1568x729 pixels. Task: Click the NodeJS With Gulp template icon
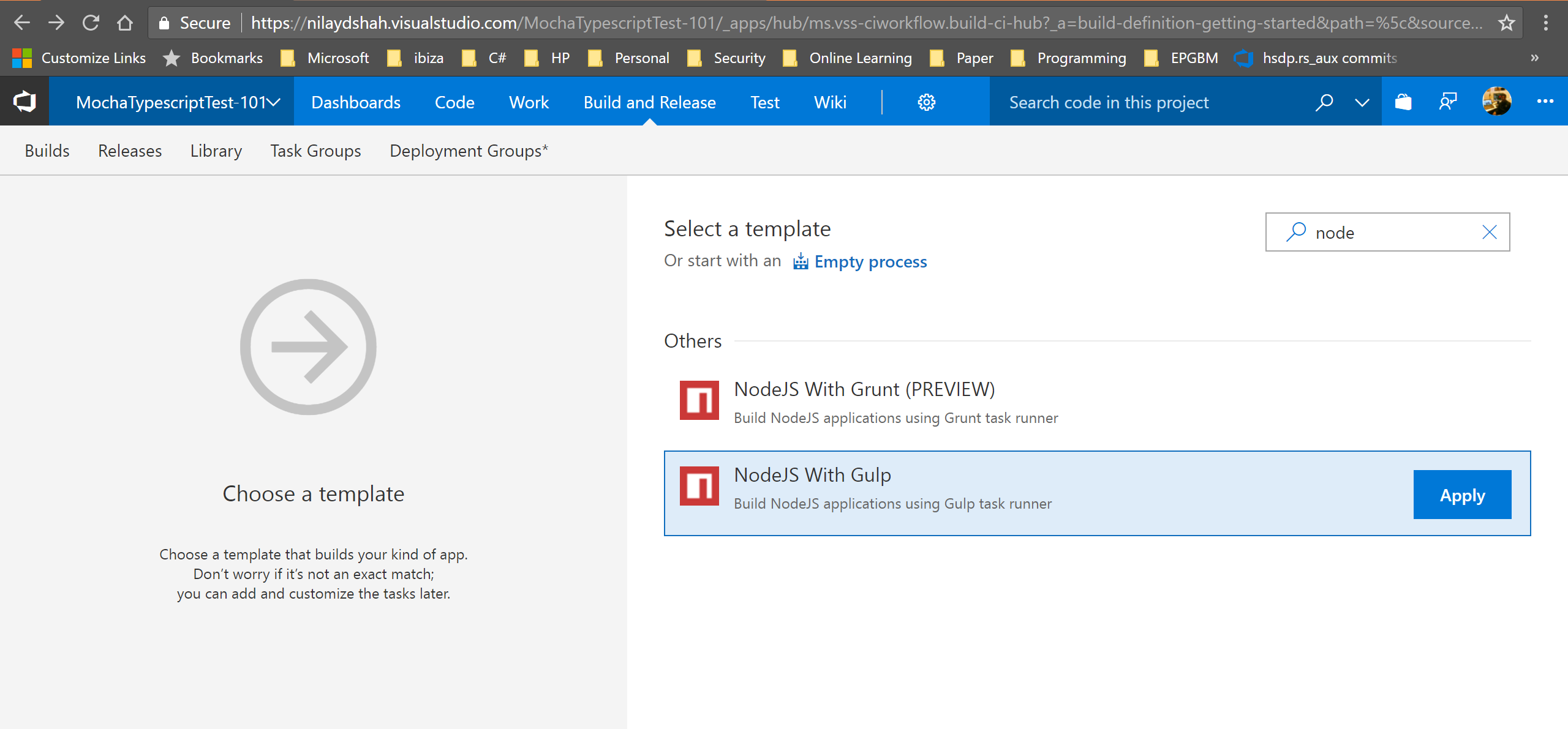pos(700,485)
